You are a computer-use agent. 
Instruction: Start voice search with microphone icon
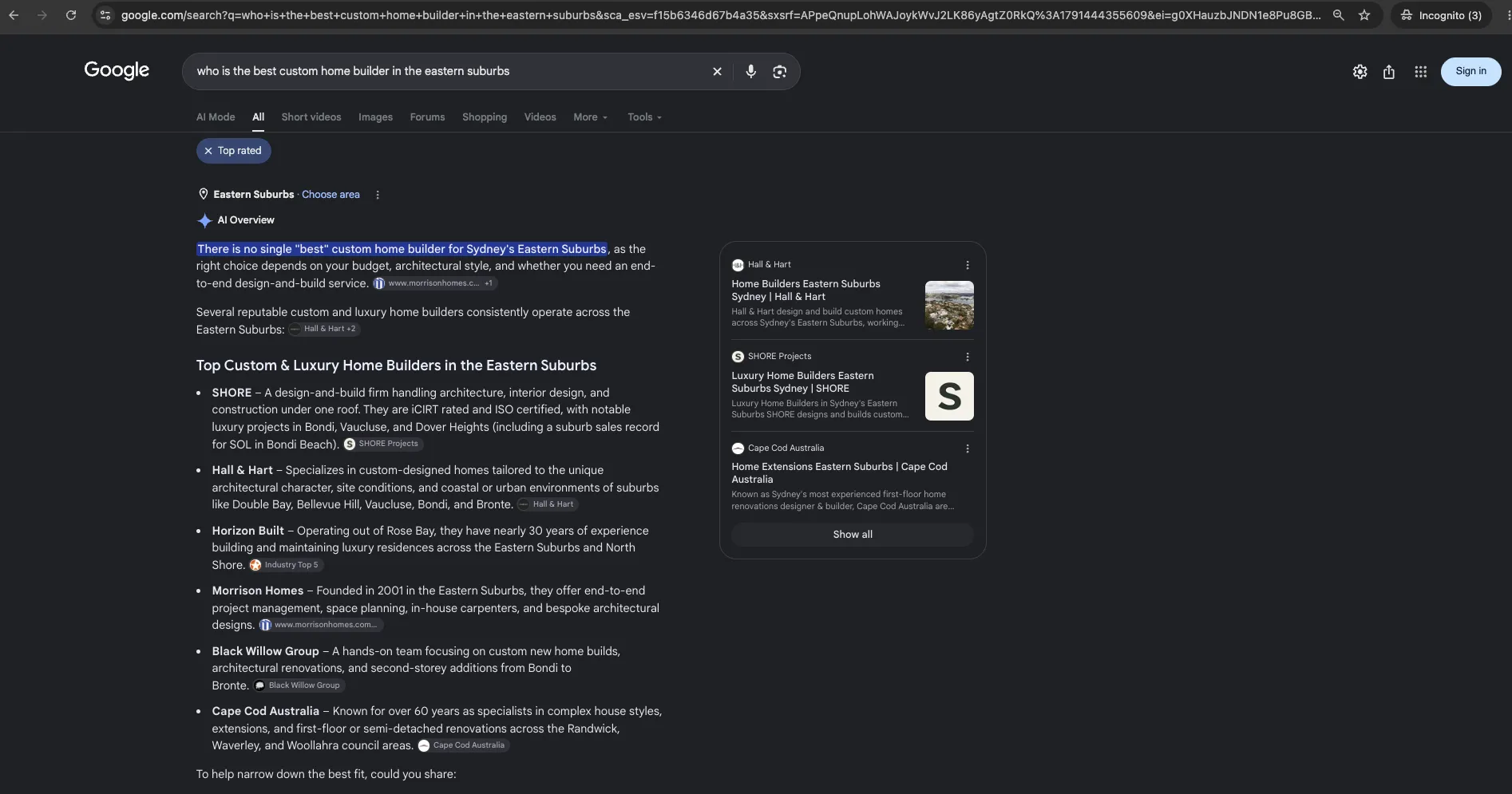[x=750, y=72]
